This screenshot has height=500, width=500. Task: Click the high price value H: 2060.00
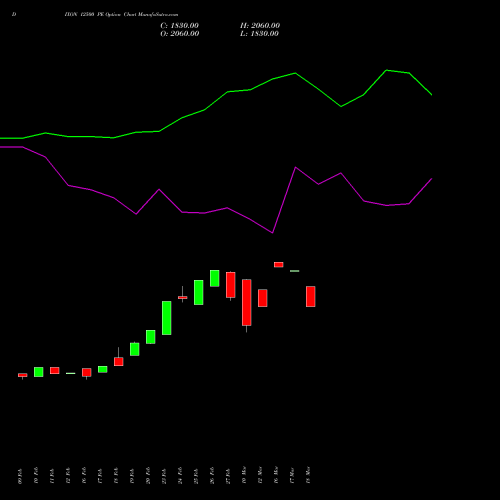click(x=260, y=26)
